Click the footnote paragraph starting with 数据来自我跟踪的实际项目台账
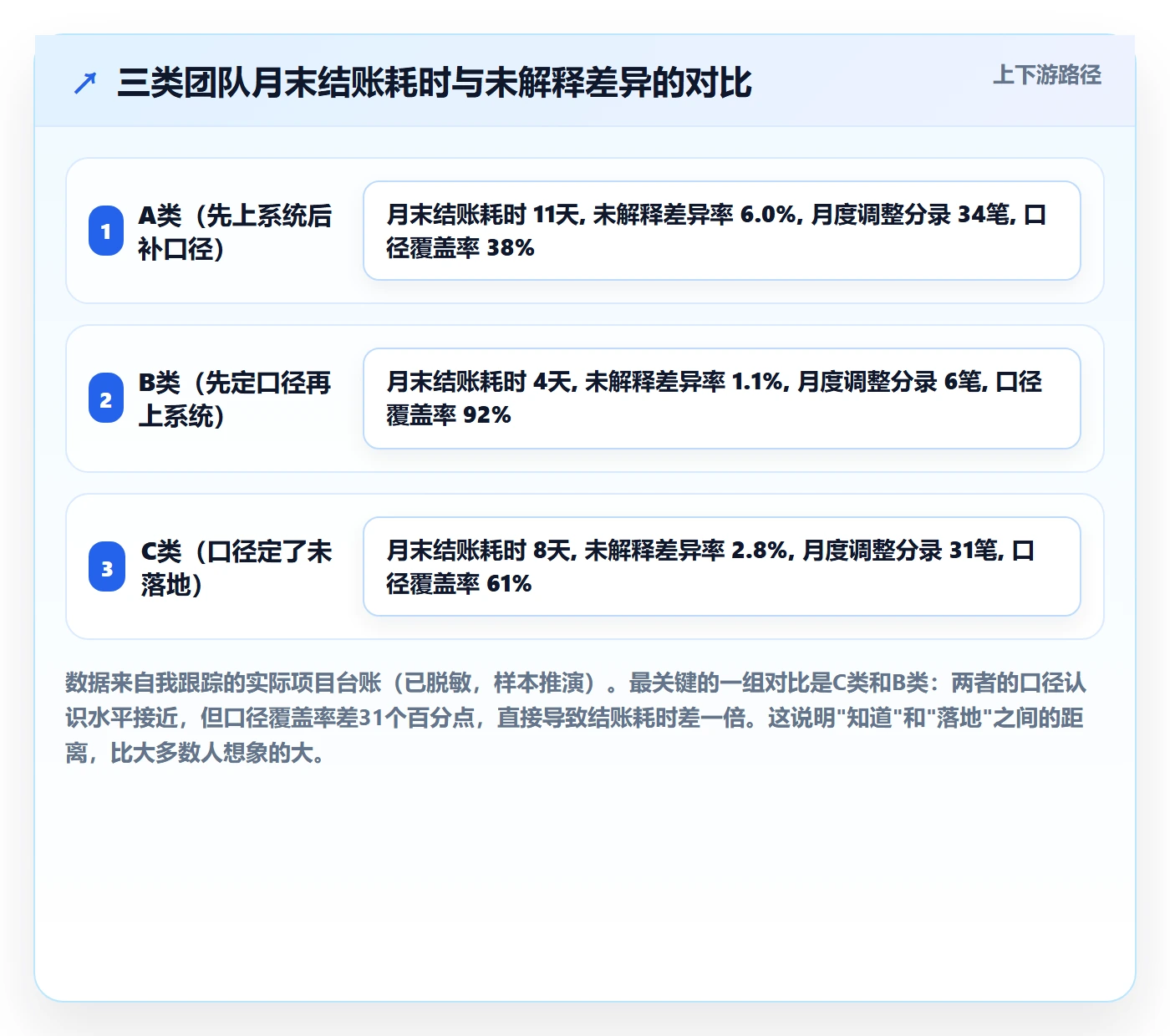This screenshot has width=1170, height=1036. tap(577, 718)
